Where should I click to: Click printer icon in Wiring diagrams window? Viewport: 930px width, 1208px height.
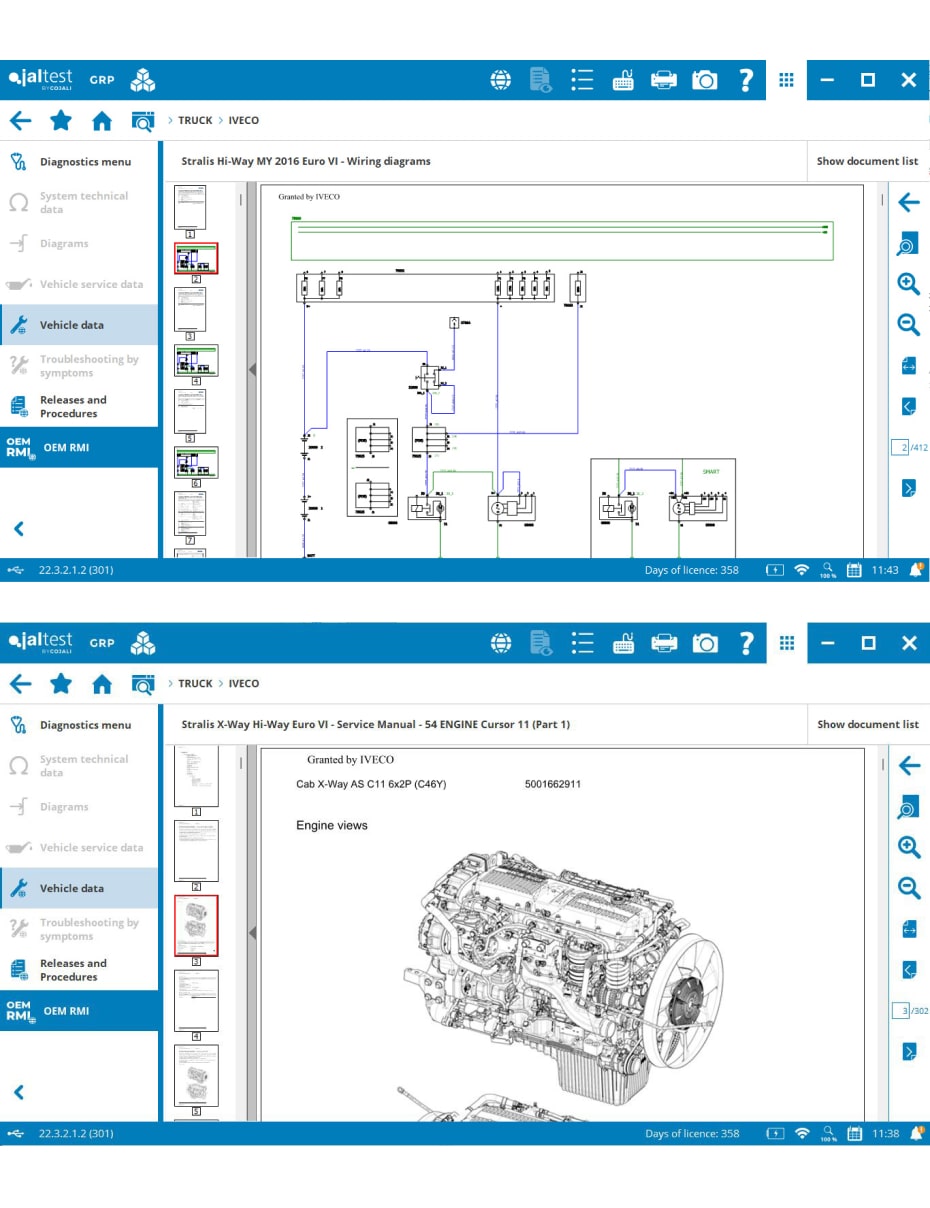664,80
